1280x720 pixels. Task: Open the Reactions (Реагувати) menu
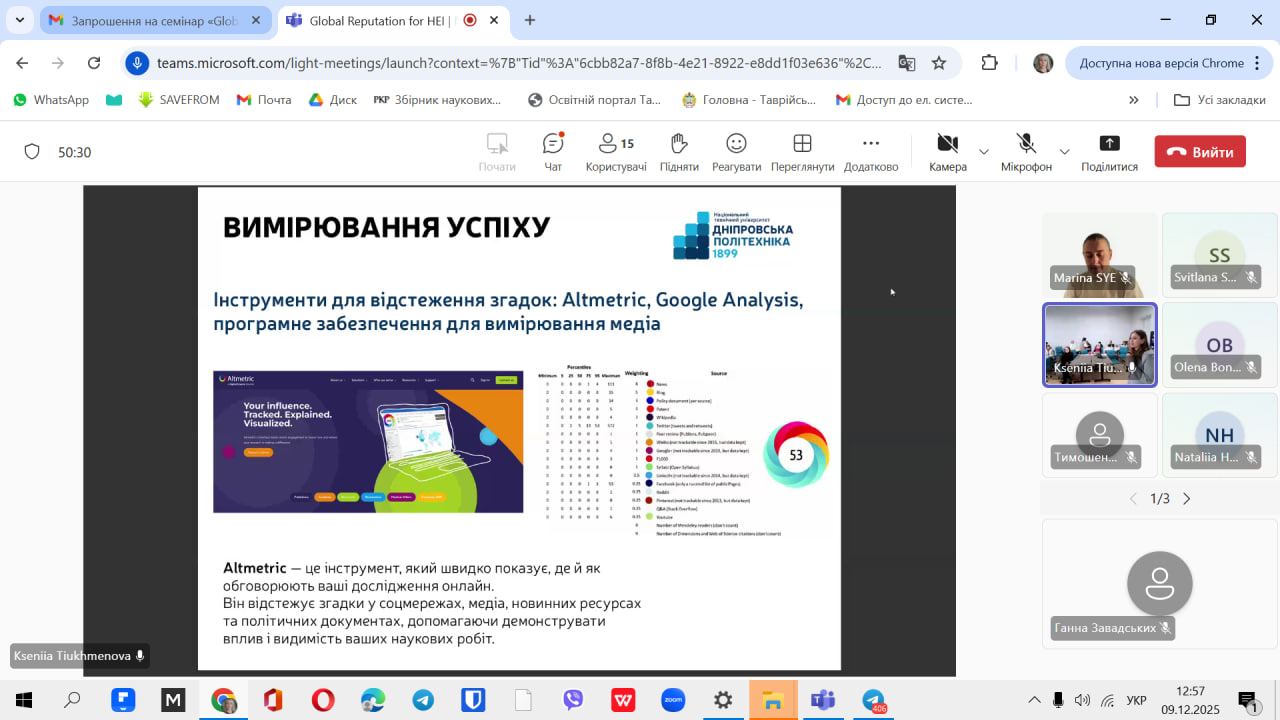736,152
